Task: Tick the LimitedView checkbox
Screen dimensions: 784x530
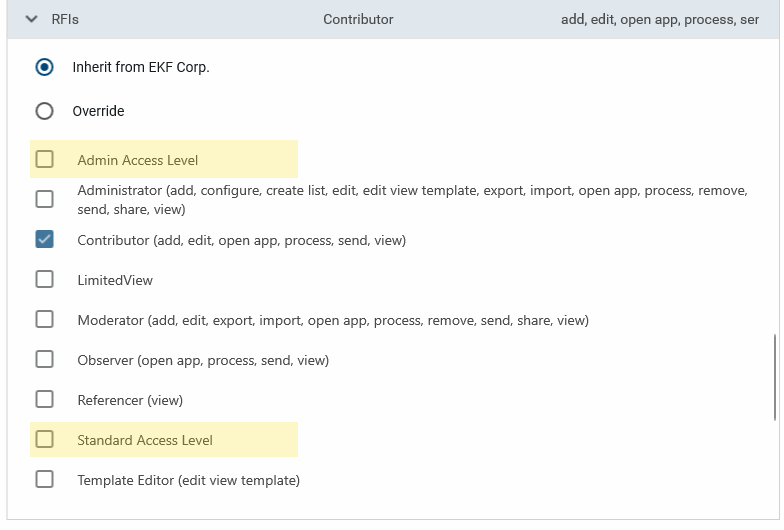Action: (44, 280)
